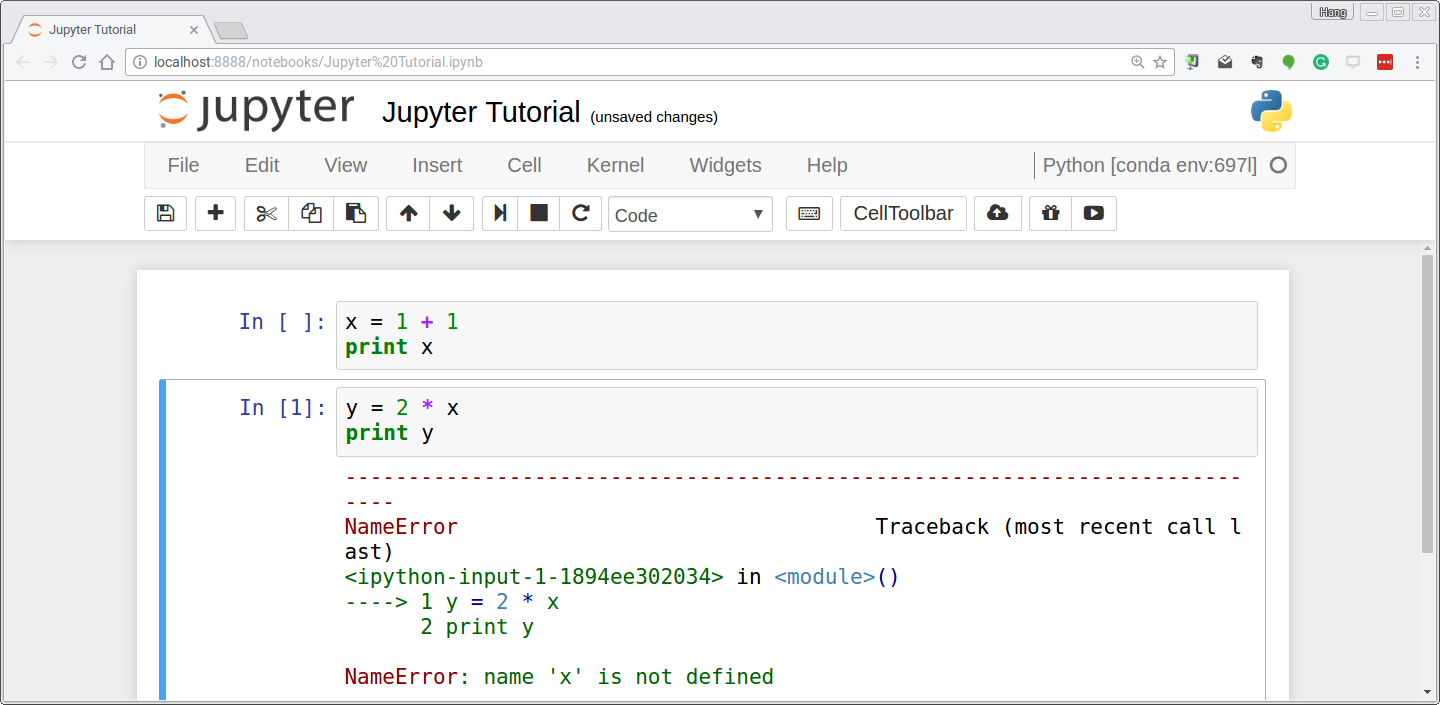Insert a cell below with the plus icon
The height and width of the screenshot is (705, 1440).
[215, 213]
